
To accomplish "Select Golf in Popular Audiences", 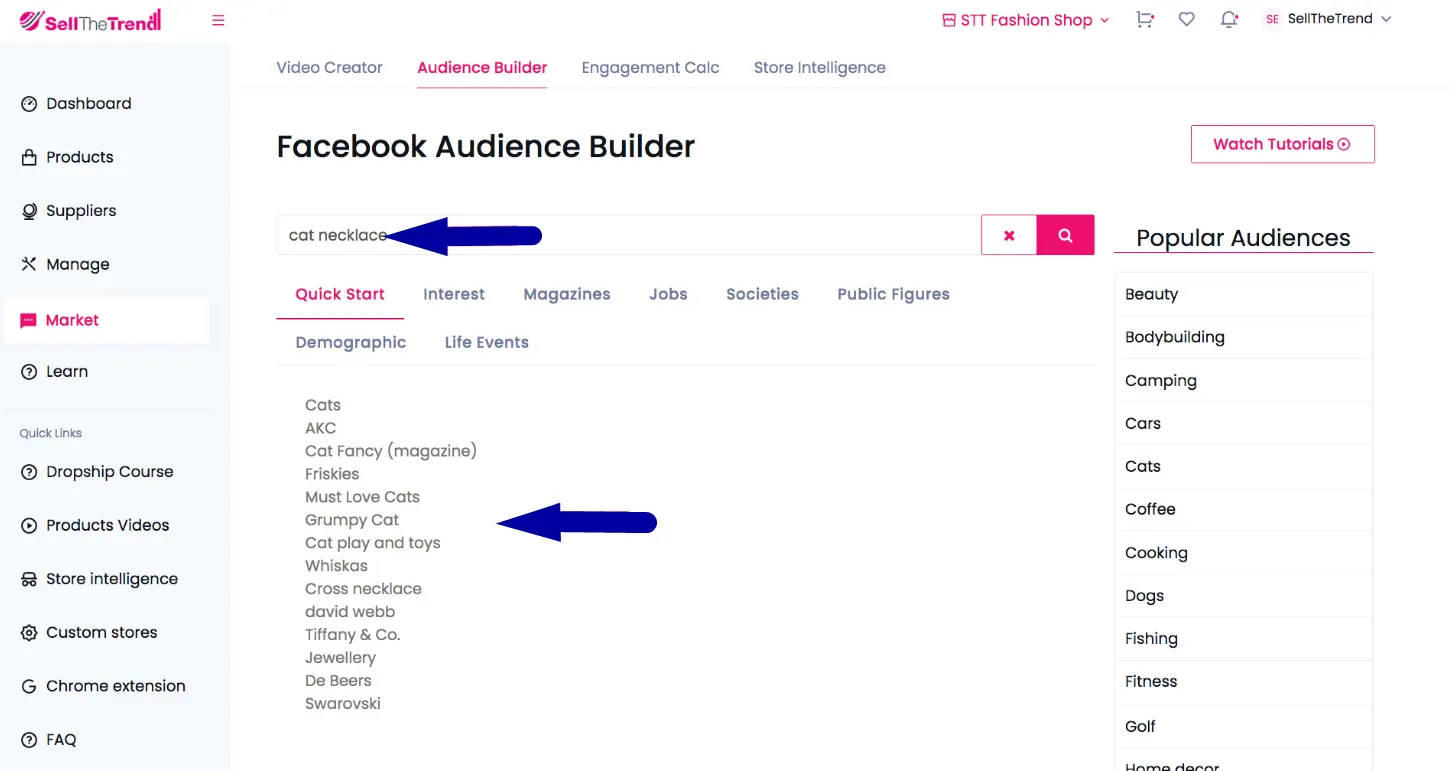I will (1243, 726).
